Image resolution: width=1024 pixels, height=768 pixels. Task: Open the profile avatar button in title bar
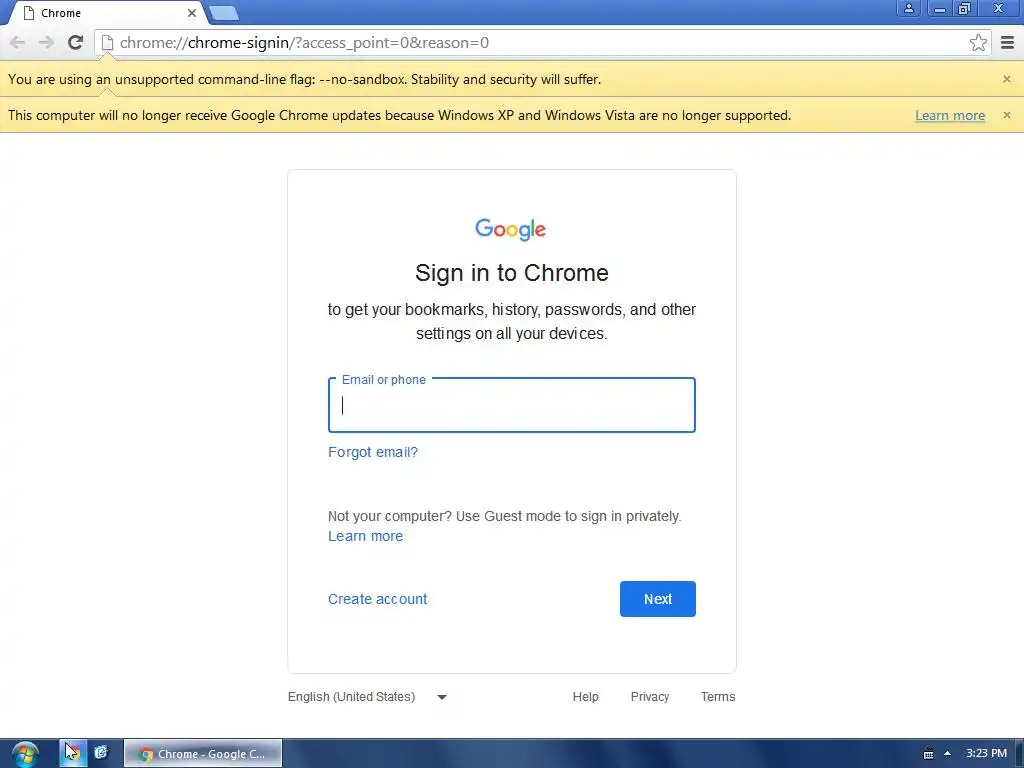click(x=908, y=8)
